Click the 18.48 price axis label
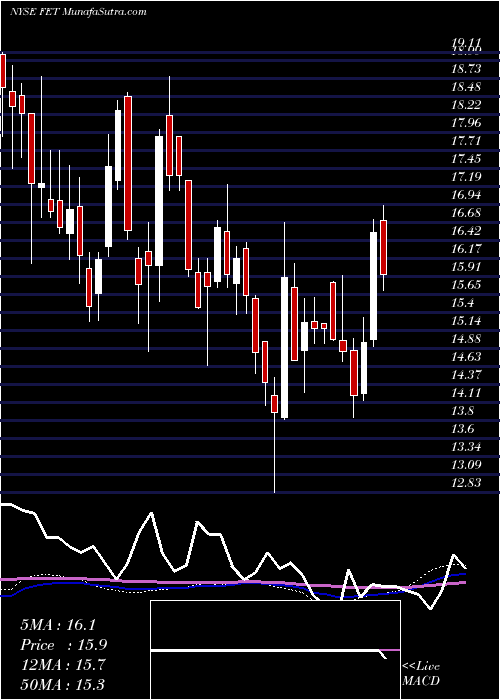Image resolution: width=500 pixels, height=700 pixels. pyautogui.click(x=466, y=87)
